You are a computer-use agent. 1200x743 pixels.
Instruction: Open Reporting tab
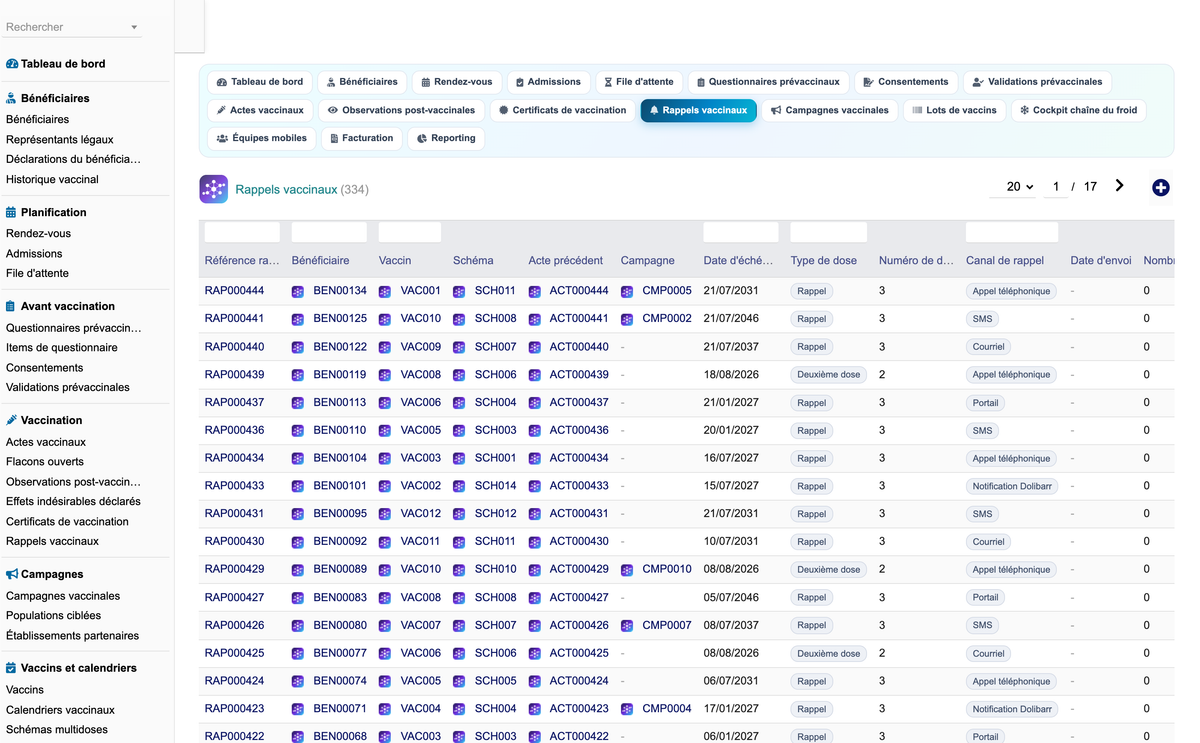pyautogui.click(x=446, y=138)
